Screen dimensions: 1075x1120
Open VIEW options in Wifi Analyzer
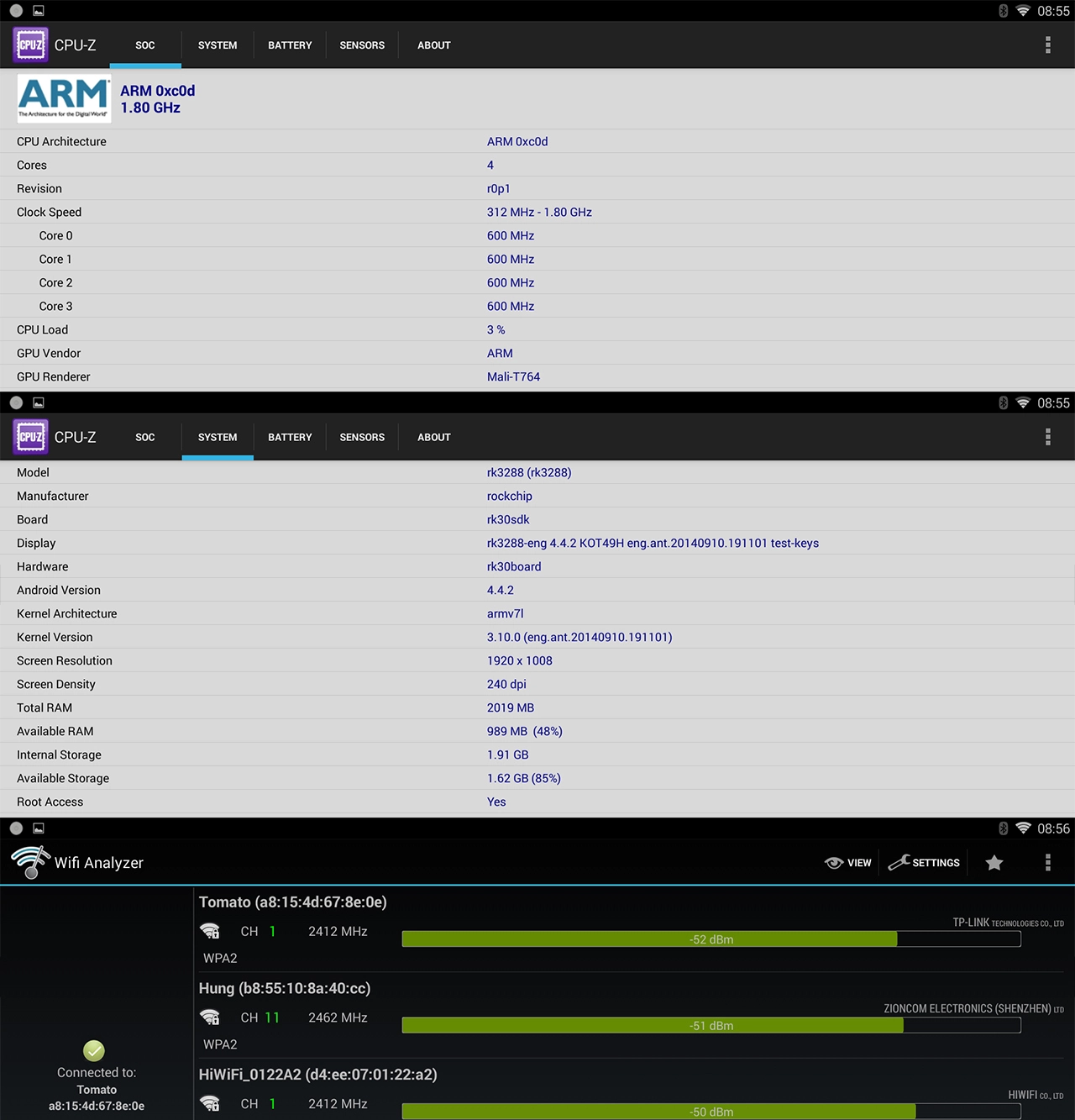coord(848,863)
